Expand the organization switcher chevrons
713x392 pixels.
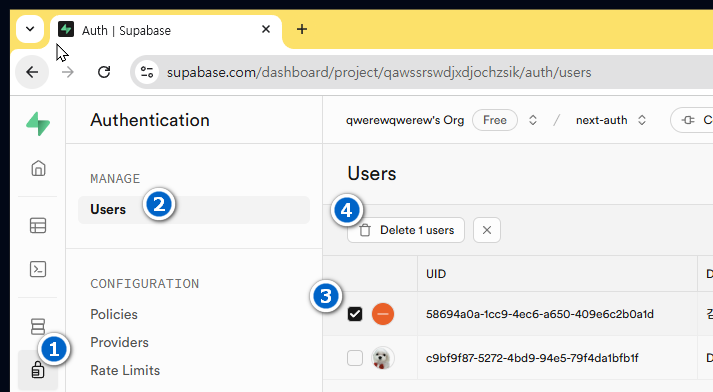[x=533, y=120]
